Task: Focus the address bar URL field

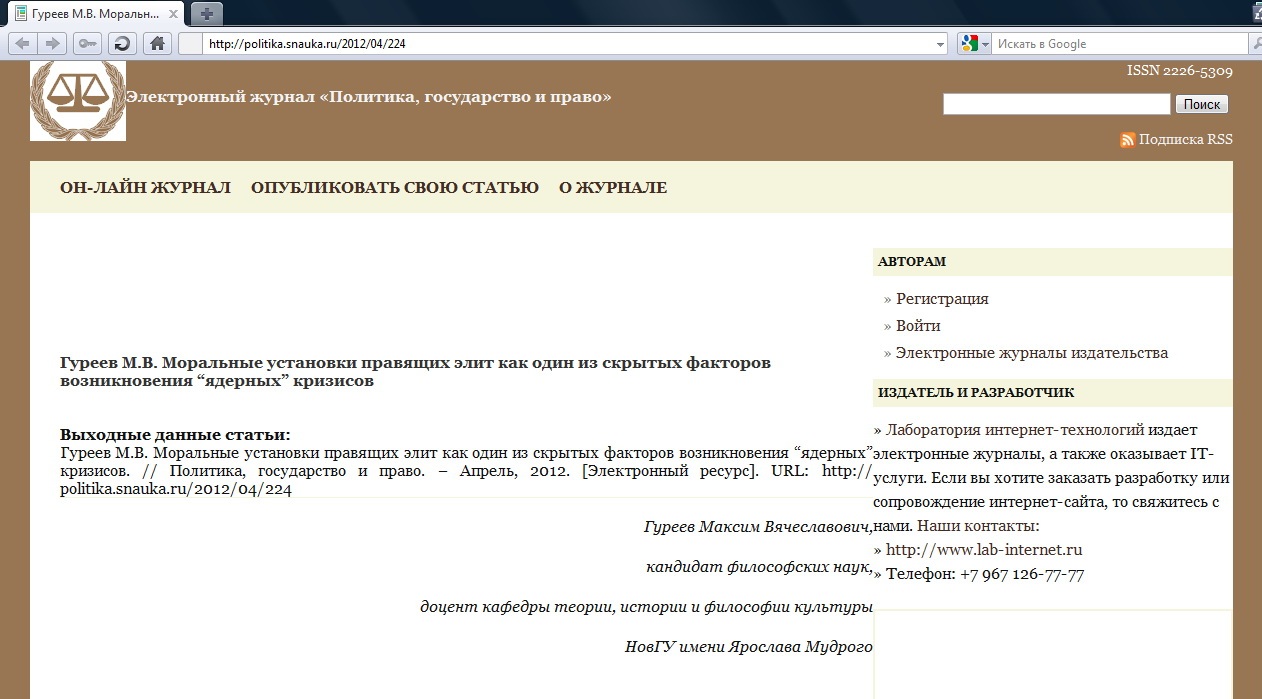Action: click(x=570, y=44)
